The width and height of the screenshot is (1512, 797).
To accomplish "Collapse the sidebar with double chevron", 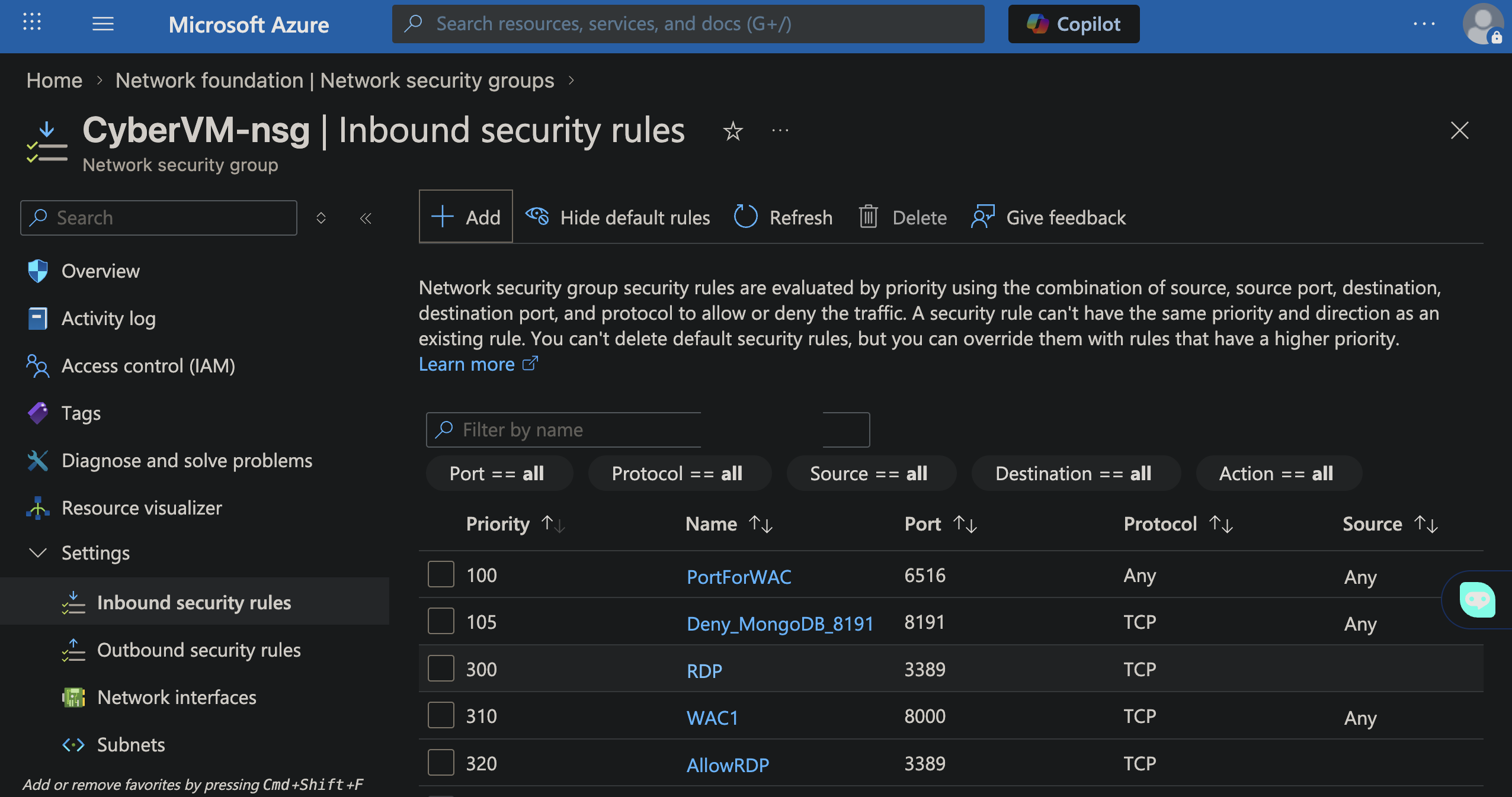I will click(x=366, y=218).
